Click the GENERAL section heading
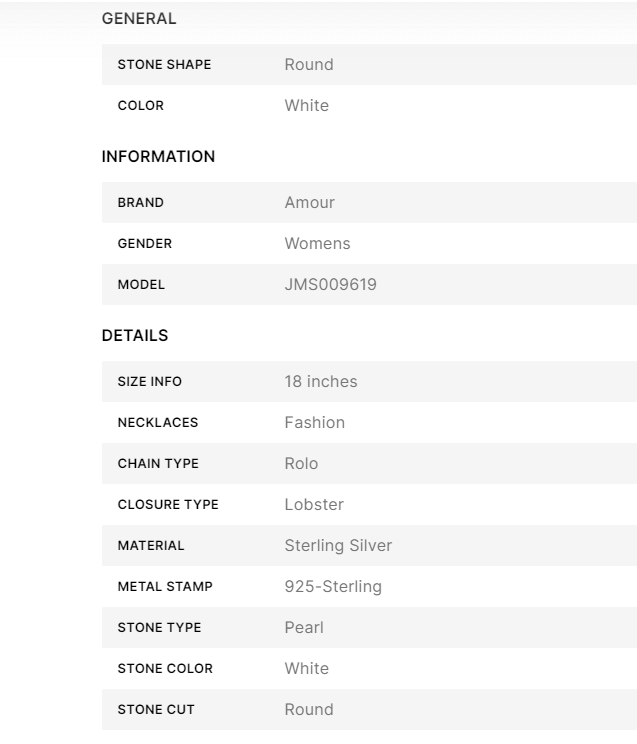 click(139, 19)
